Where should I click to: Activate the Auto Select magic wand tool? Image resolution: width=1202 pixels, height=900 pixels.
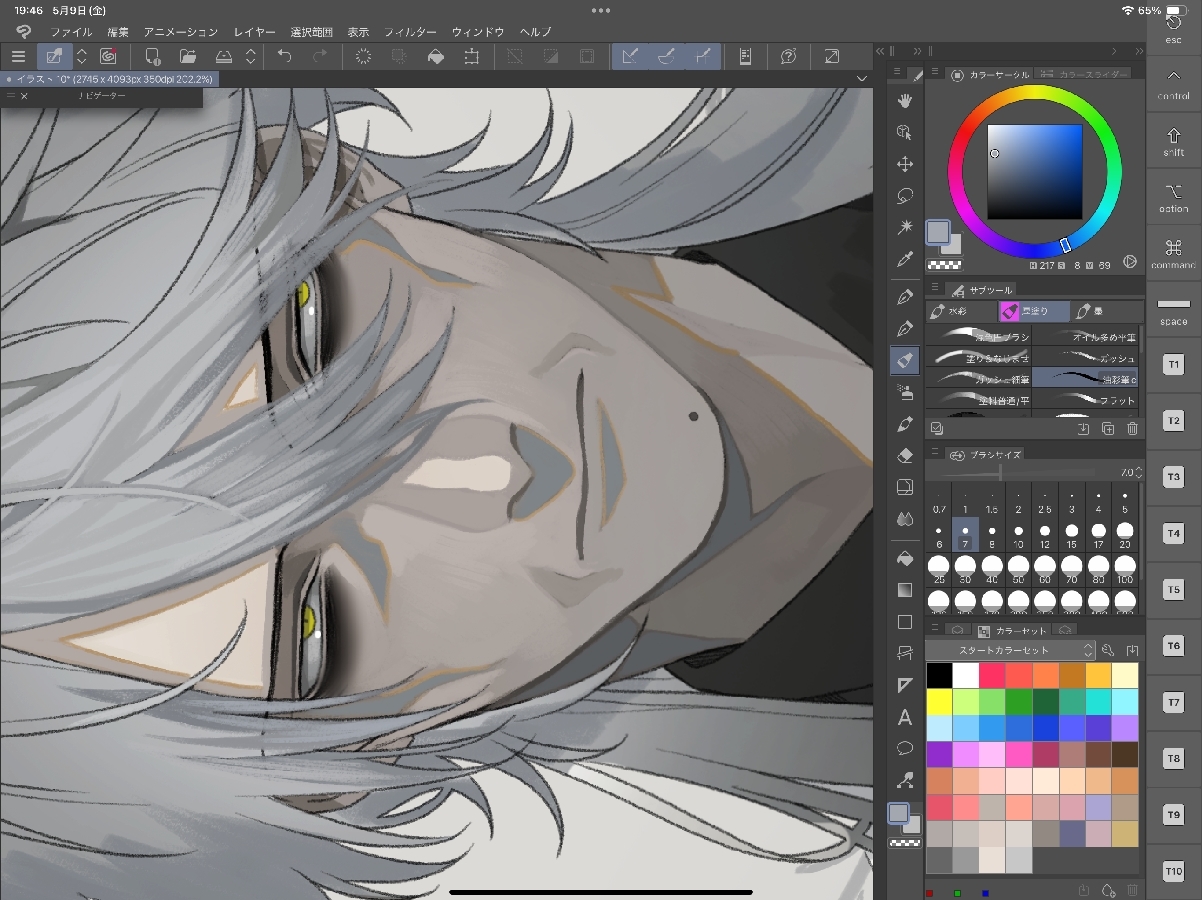(905, 228)
